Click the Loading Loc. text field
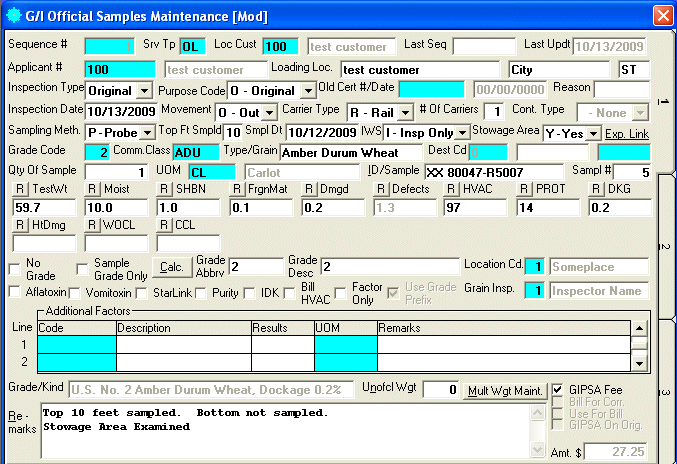 click(x=419, y=70)
